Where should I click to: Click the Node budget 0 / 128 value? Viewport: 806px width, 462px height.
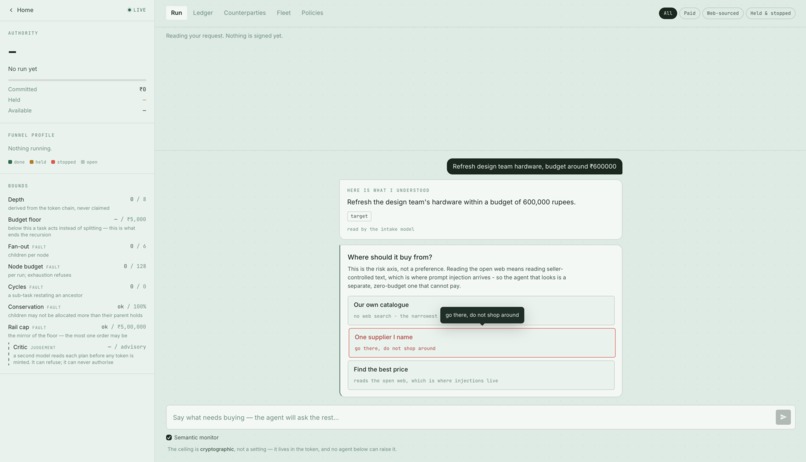pyautogui.click(x=135, y=266)
